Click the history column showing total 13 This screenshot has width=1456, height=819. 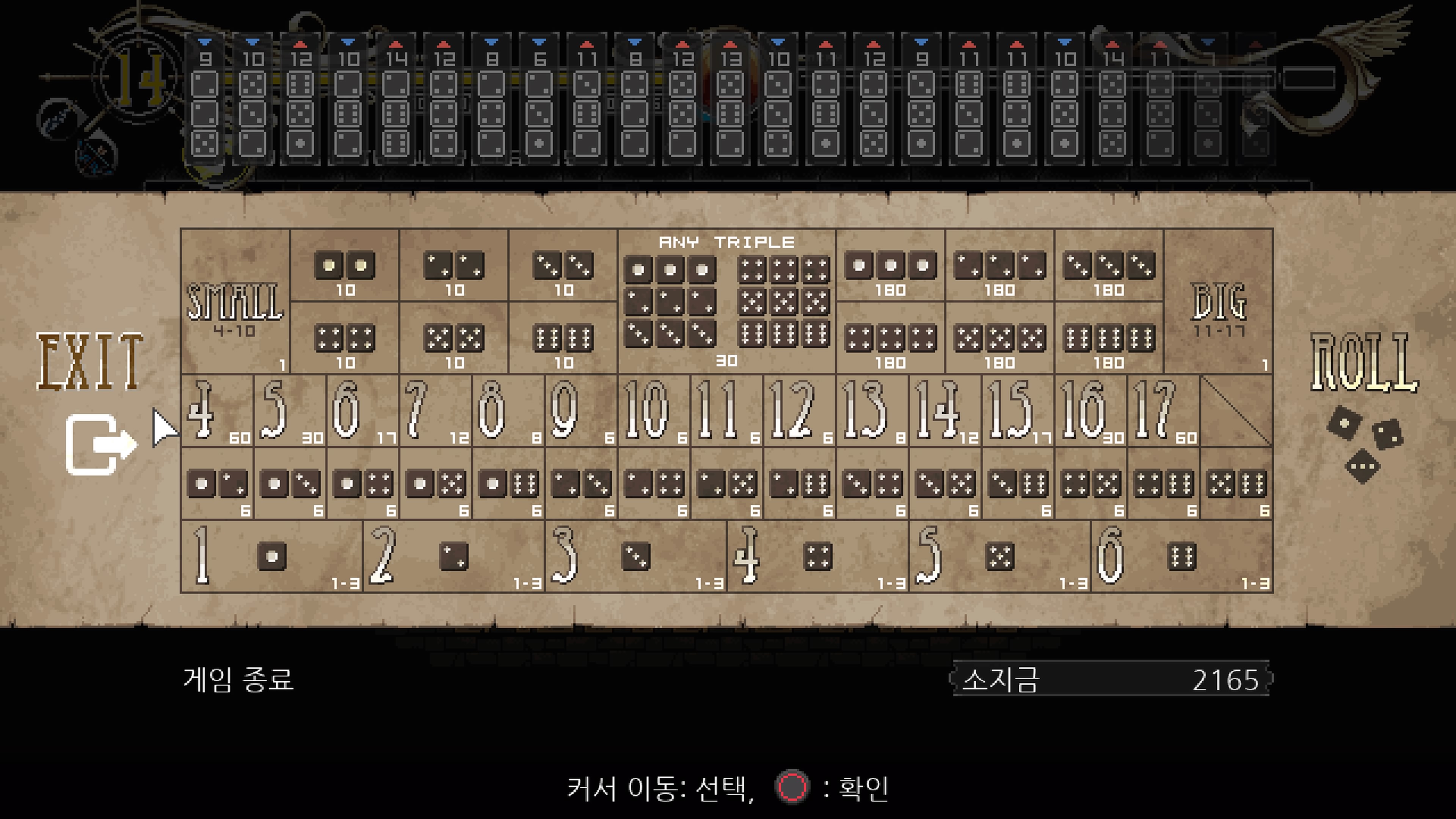pyautogui.click(x=730, y=99)
